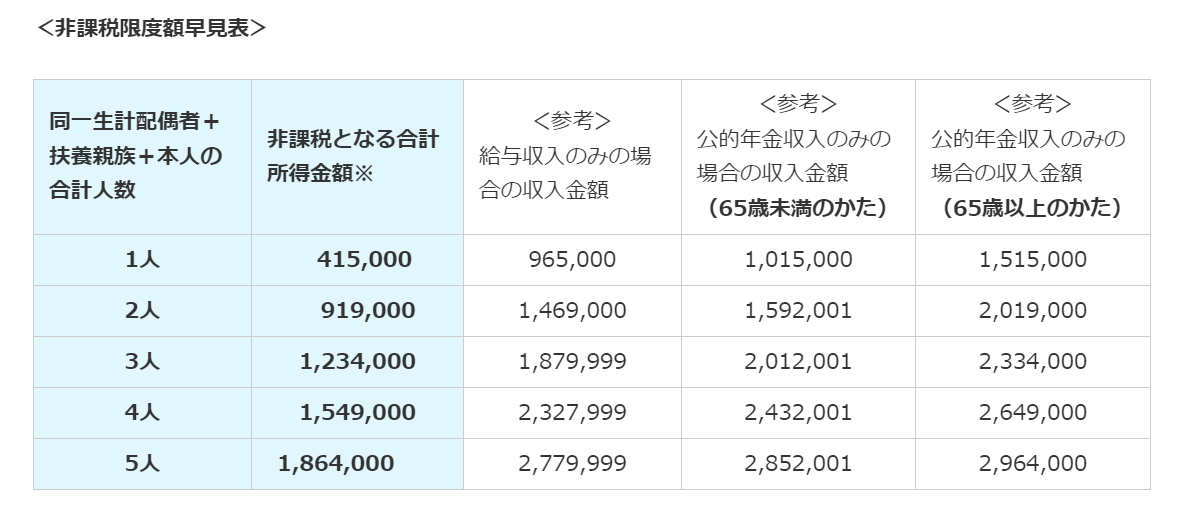Screen dimensions: 1180x507
Task: Select the 5人 row label
Action: (x=142, y=464)
